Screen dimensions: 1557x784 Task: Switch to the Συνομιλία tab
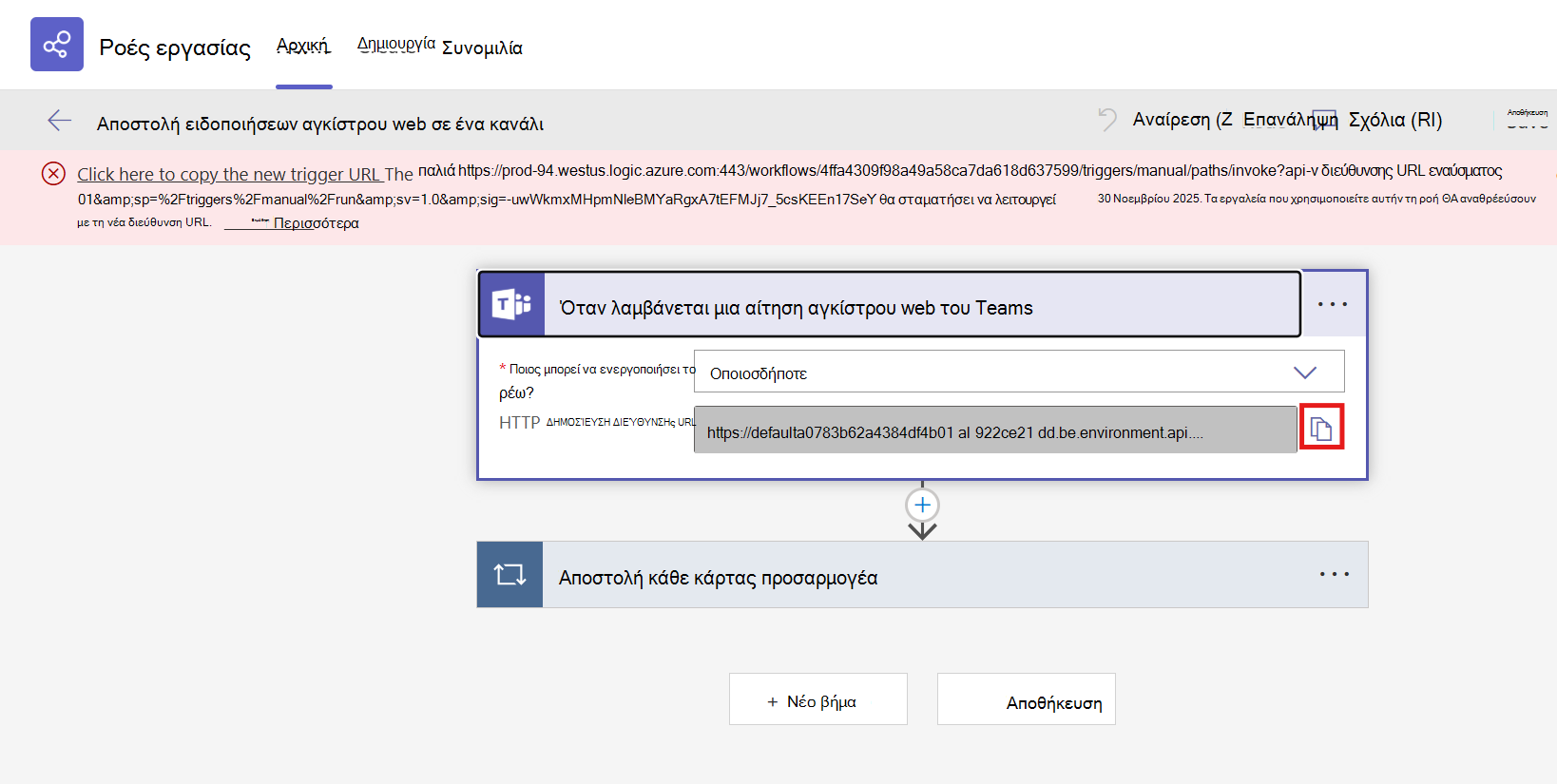pyautogui.click(x=482, y=48)
